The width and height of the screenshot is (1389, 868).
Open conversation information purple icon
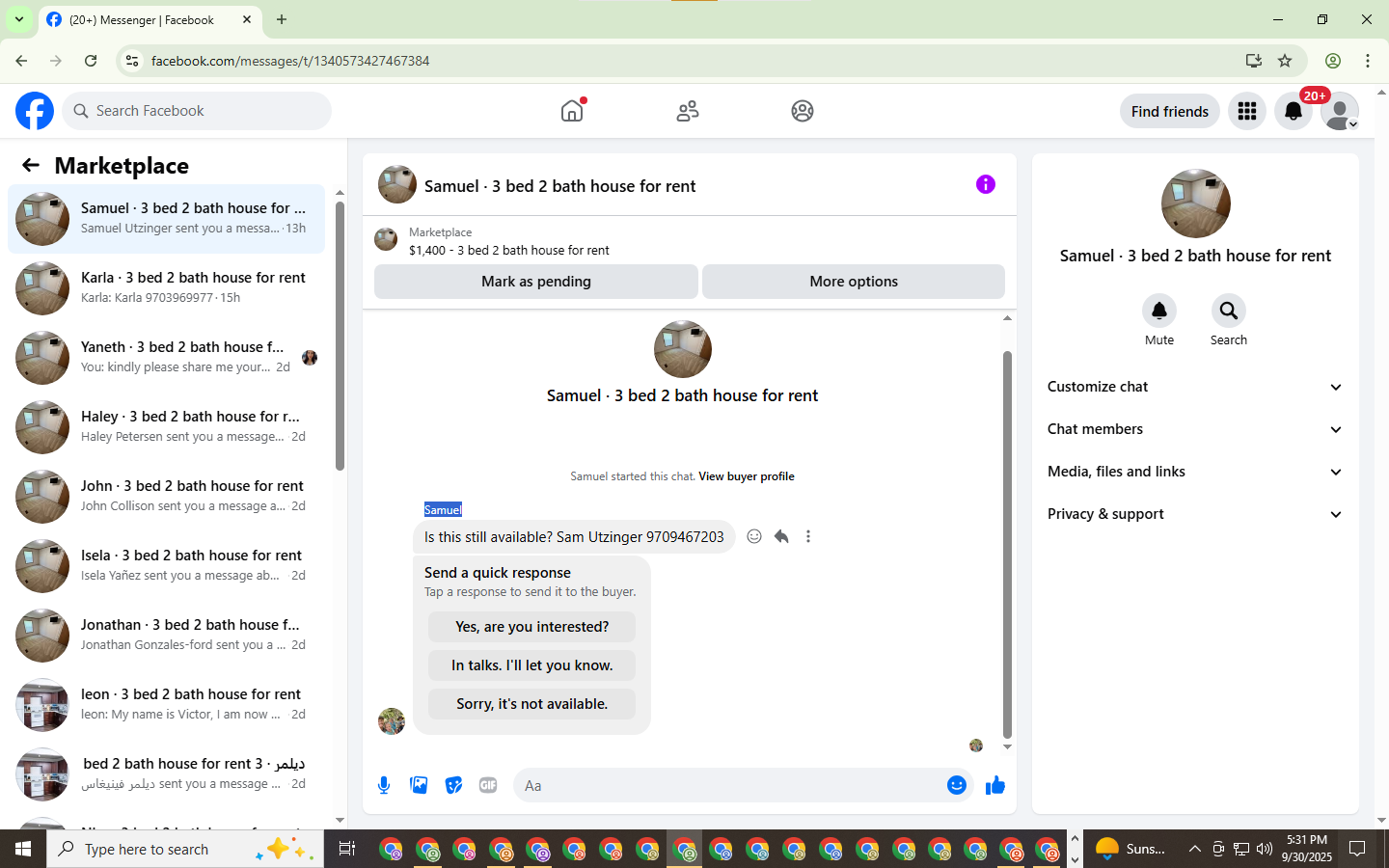[986, 184]
